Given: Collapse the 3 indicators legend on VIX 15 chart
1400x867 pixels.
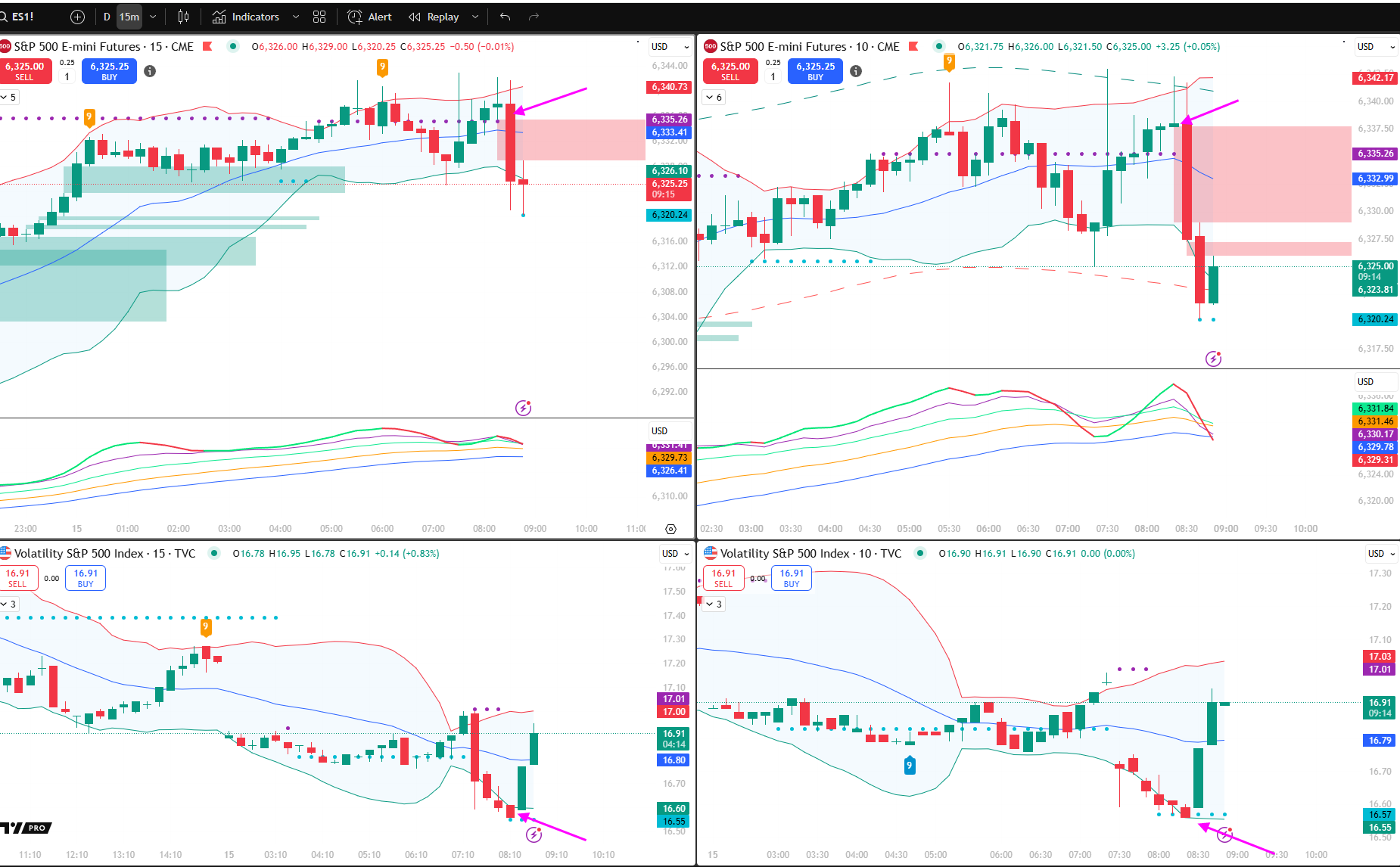Looking at the screenshot, I should point(9,604).
